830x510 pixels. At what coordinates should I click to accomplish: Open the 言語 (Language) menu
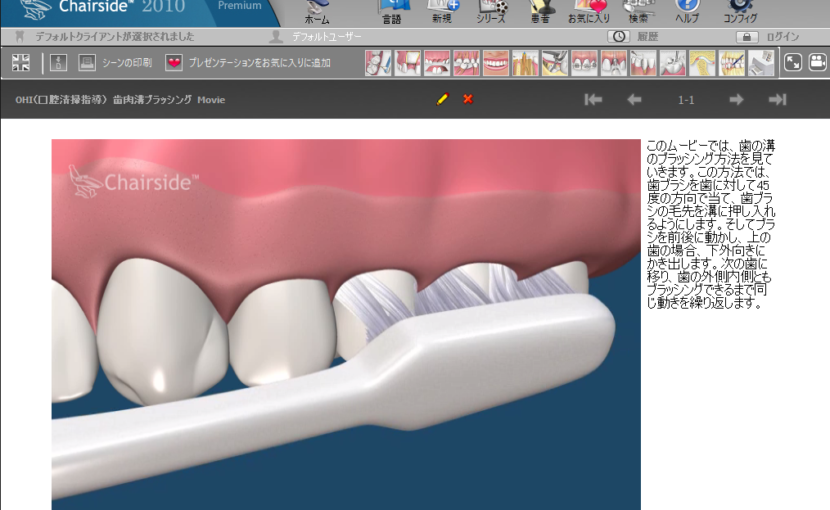click(x=392, y=12)
